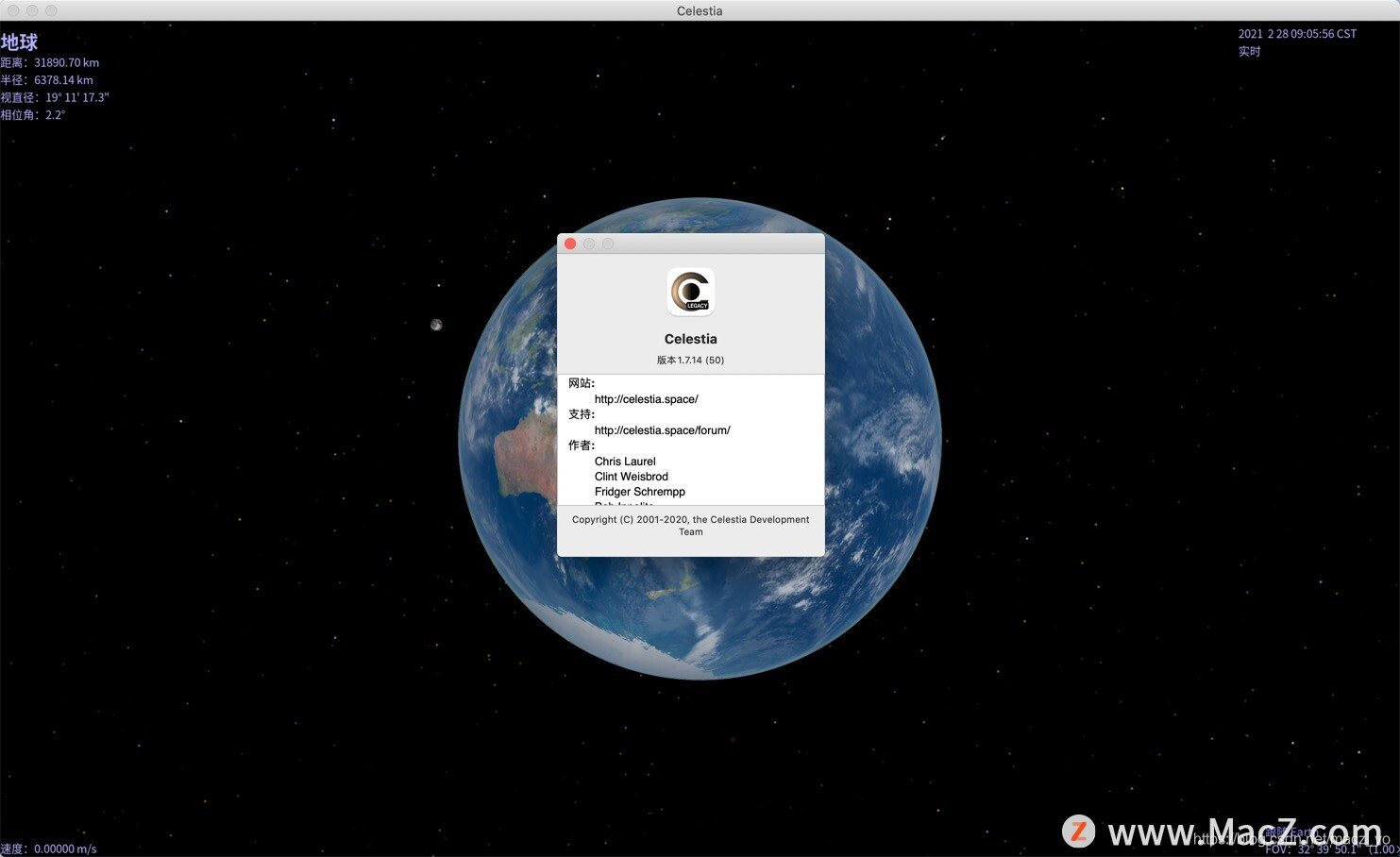Close the Celestia About dialog

click(570, 244)
